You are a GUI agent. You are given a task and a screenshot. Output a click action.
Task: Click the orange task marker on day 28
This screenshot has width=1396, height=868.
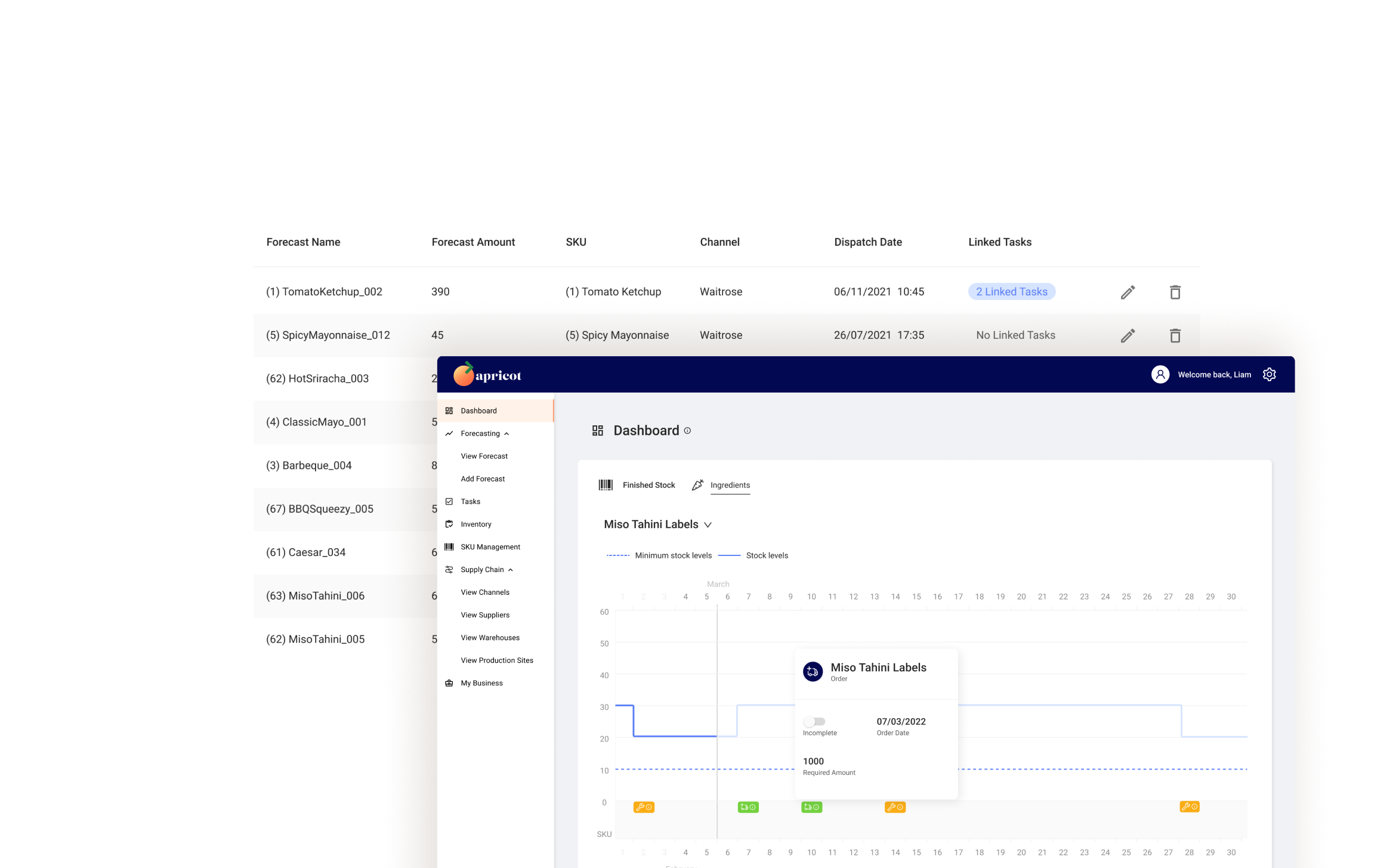pyautogui.click(x=1189, y=807)
